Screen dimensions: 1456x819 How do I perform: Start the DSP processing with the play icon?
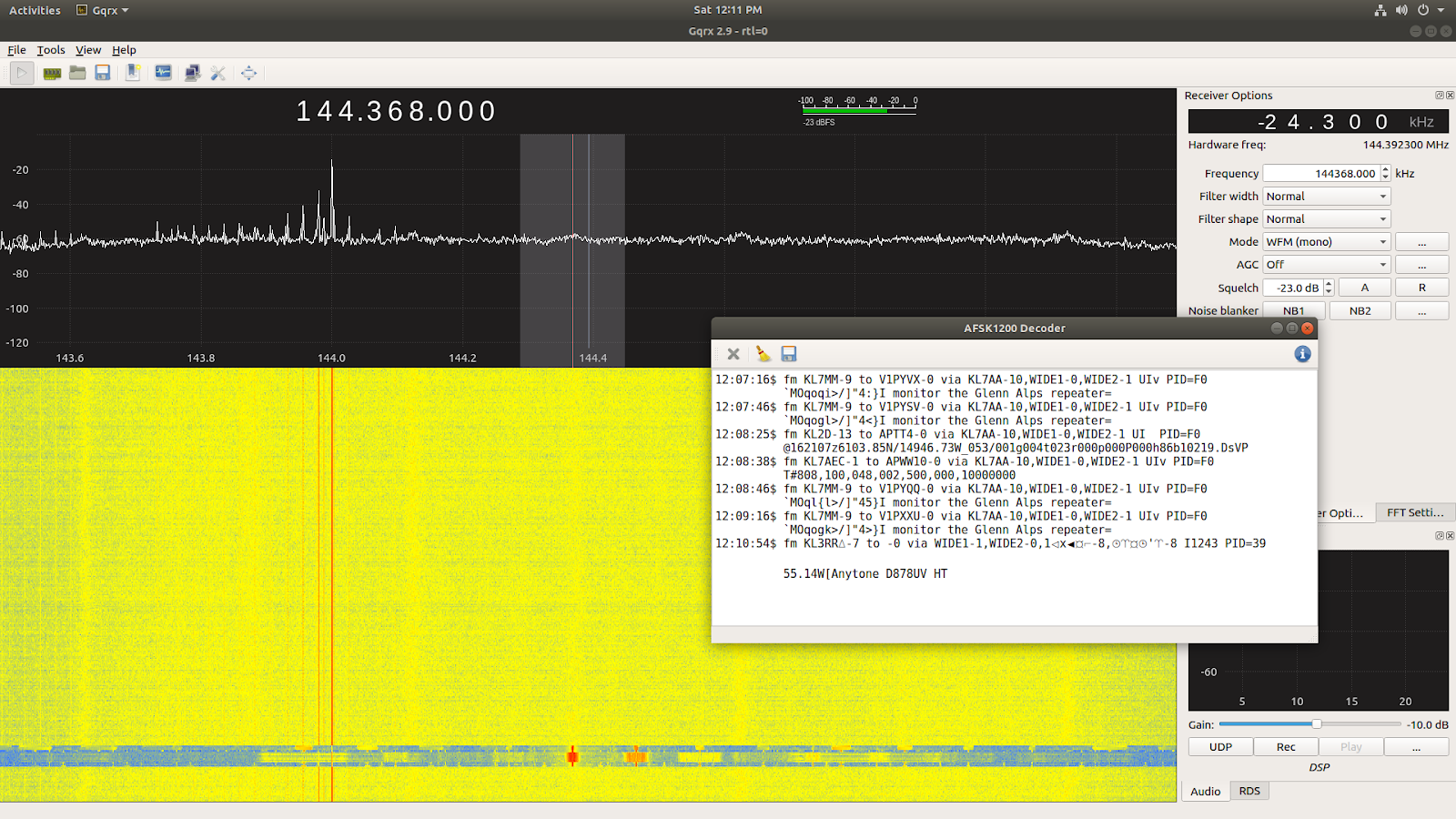point(21,73)
